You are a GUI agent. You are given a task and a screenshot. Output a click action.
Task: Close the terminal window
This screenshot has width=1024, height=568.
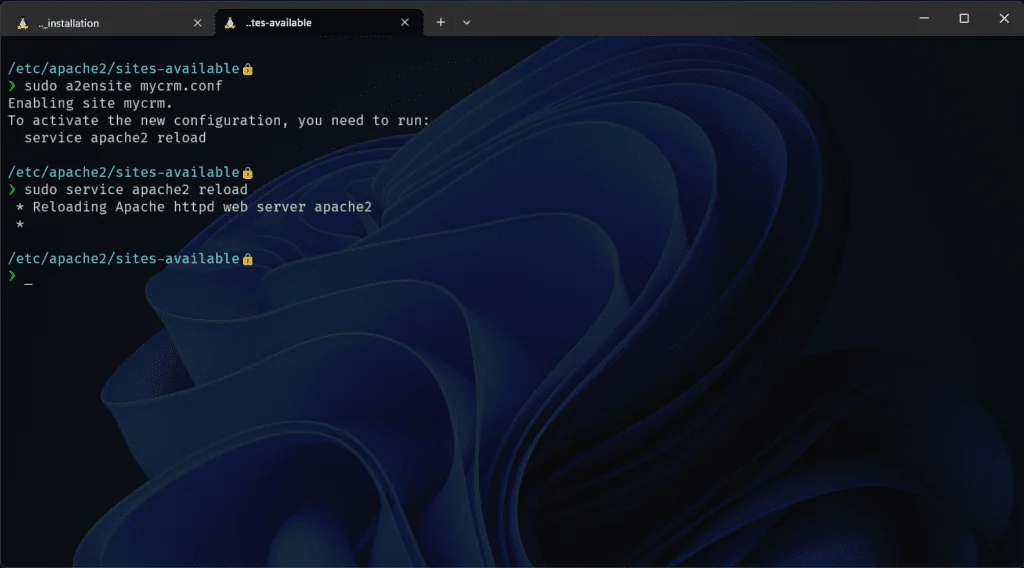(x=1004, y=18)
